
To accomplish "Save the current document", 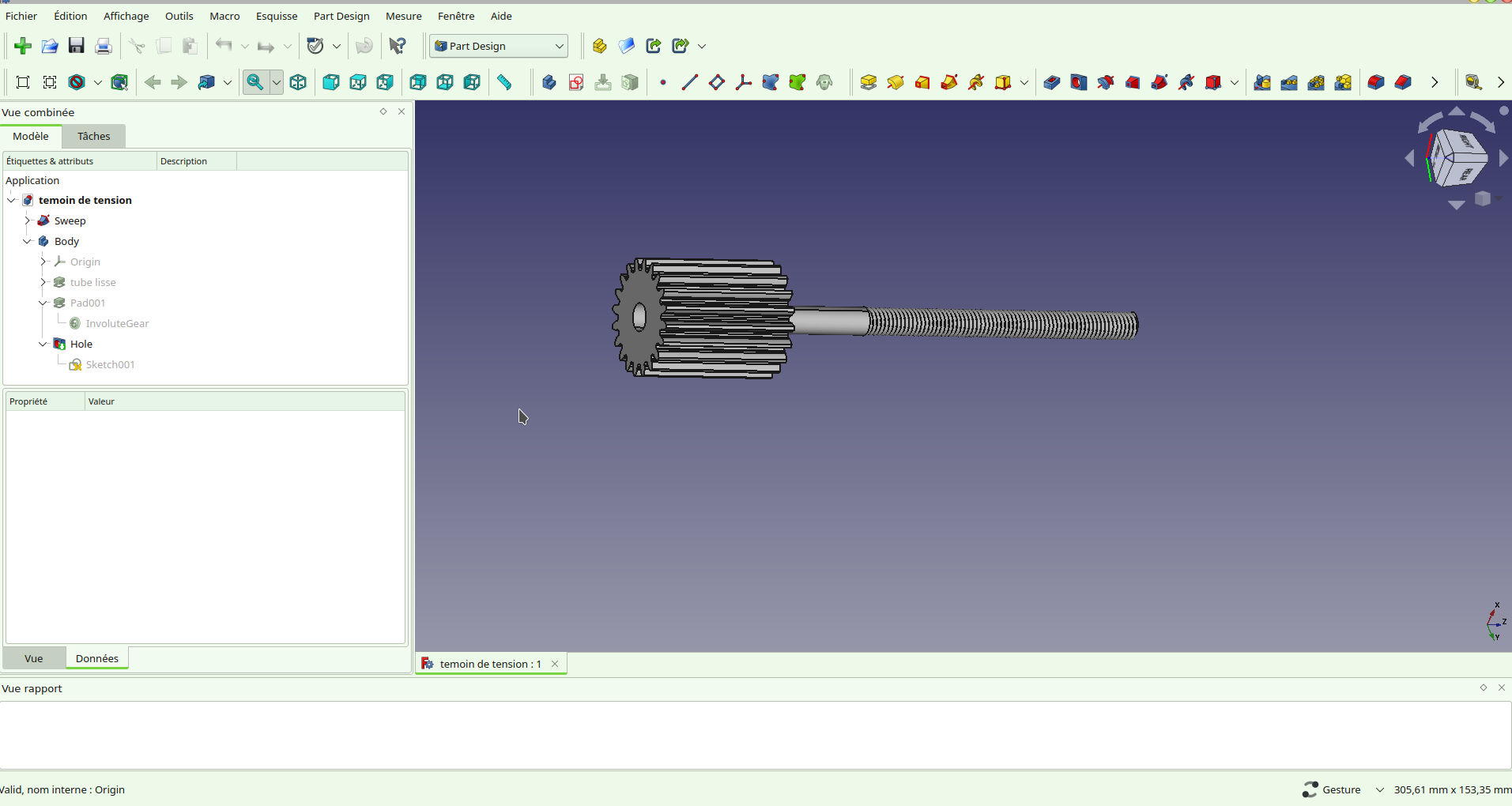I will [x=76, y=46].
